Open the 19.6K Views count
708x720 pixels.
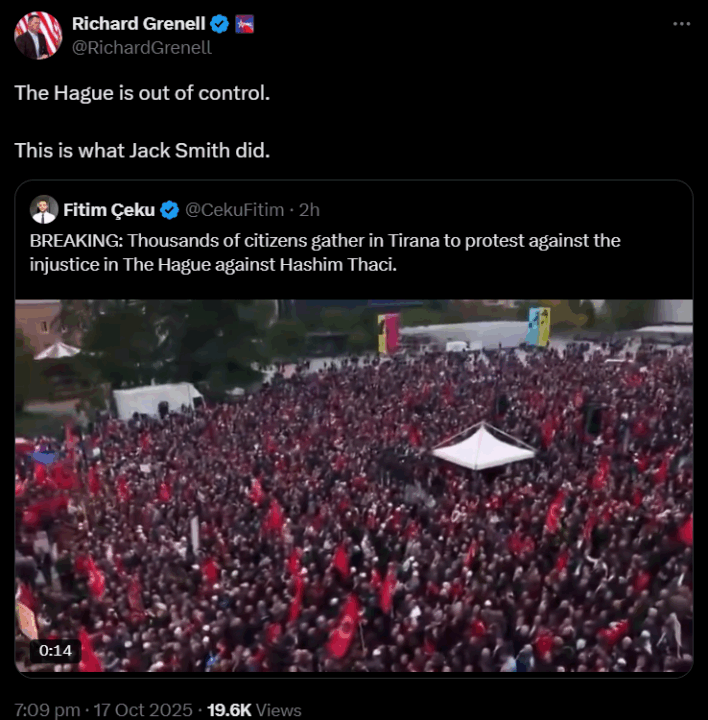[x=254, y=710]
